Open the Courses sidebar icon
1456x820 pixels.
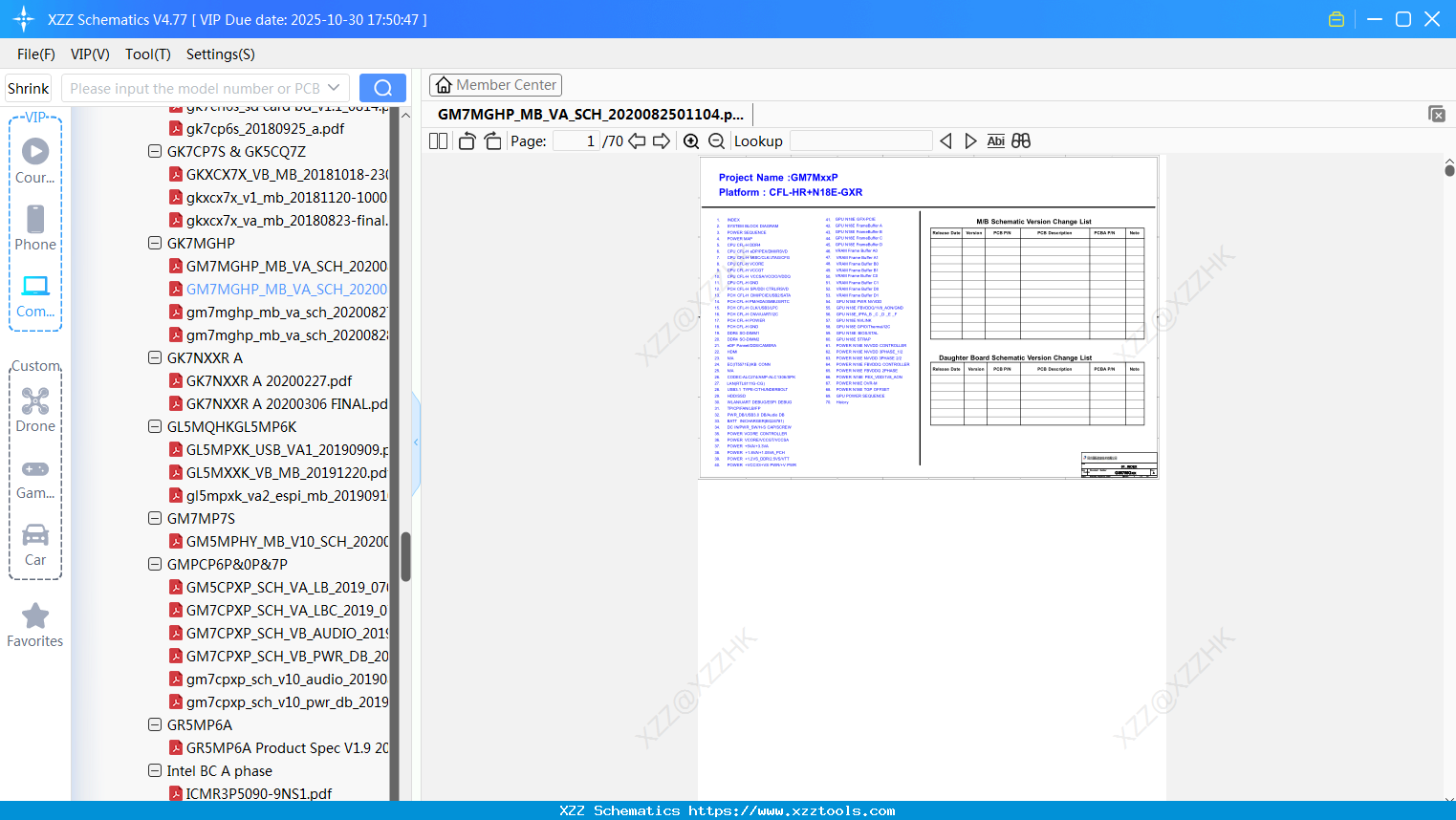pyautogui.click(x=35, y=161)
